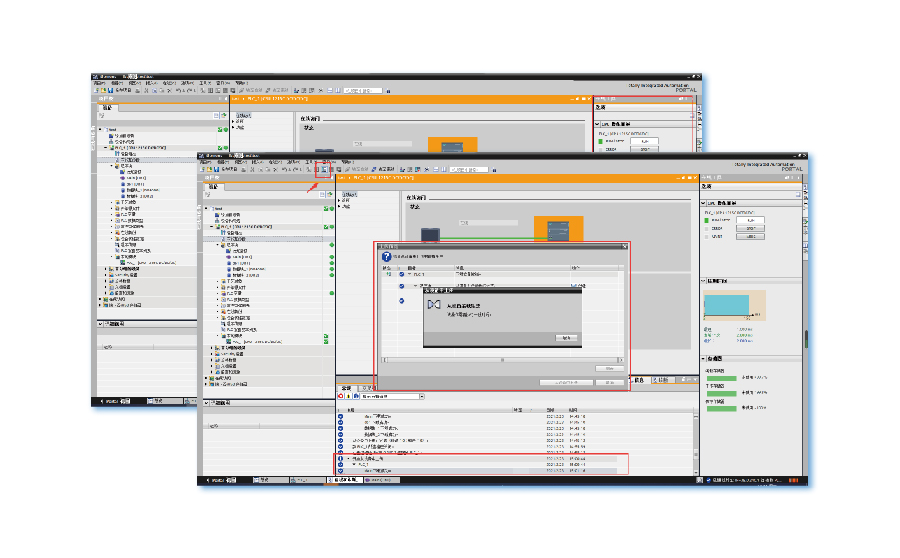This screenshot has height=558, width=900.
Task: Click Cancel button in inner progress dialog
Action: click(566, 338)
